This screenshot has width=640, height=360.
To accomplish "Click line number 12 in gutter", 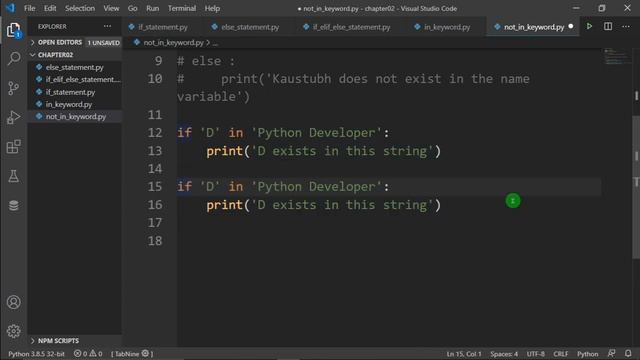I will (155, 133).
